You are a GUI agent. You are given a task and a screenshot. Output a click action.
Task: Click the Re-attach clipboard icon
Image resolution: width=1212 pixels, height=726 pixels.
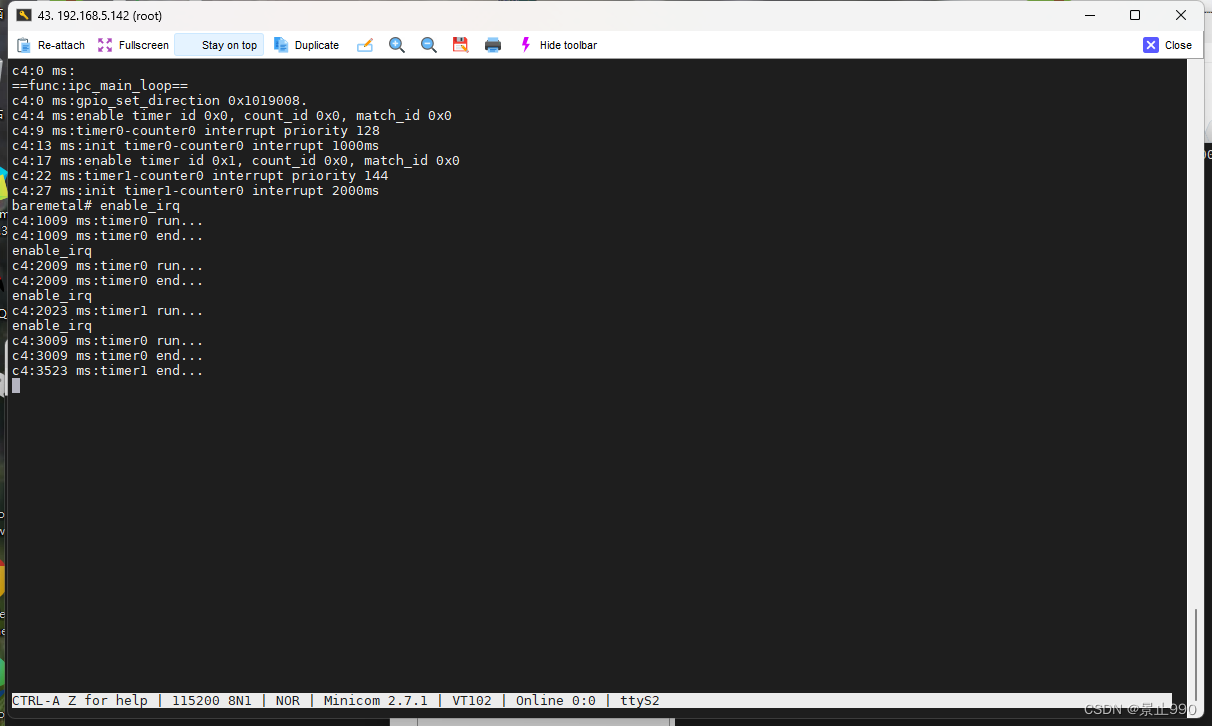[22, 45]
